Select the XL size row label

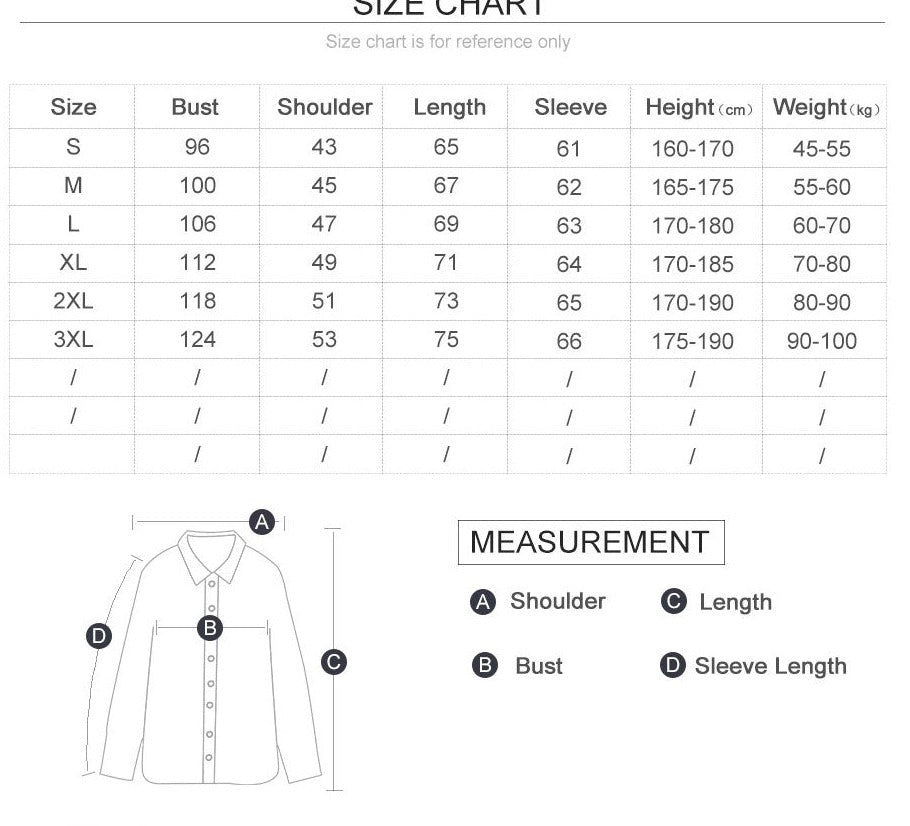(73, 263)
